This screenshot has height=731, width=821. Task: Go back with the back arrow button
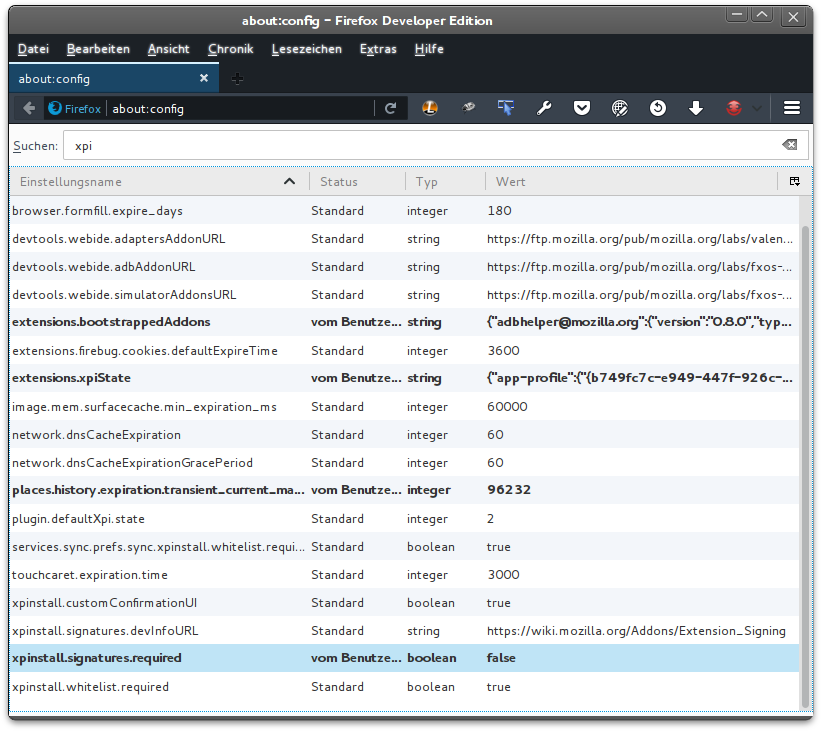[x=29, y=108]
